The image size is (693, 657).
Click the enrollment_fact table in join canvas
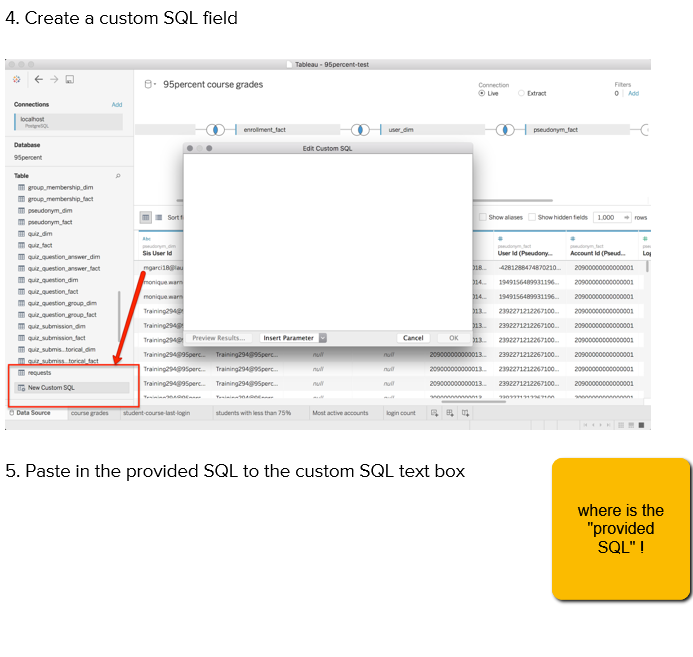[288, 130]
